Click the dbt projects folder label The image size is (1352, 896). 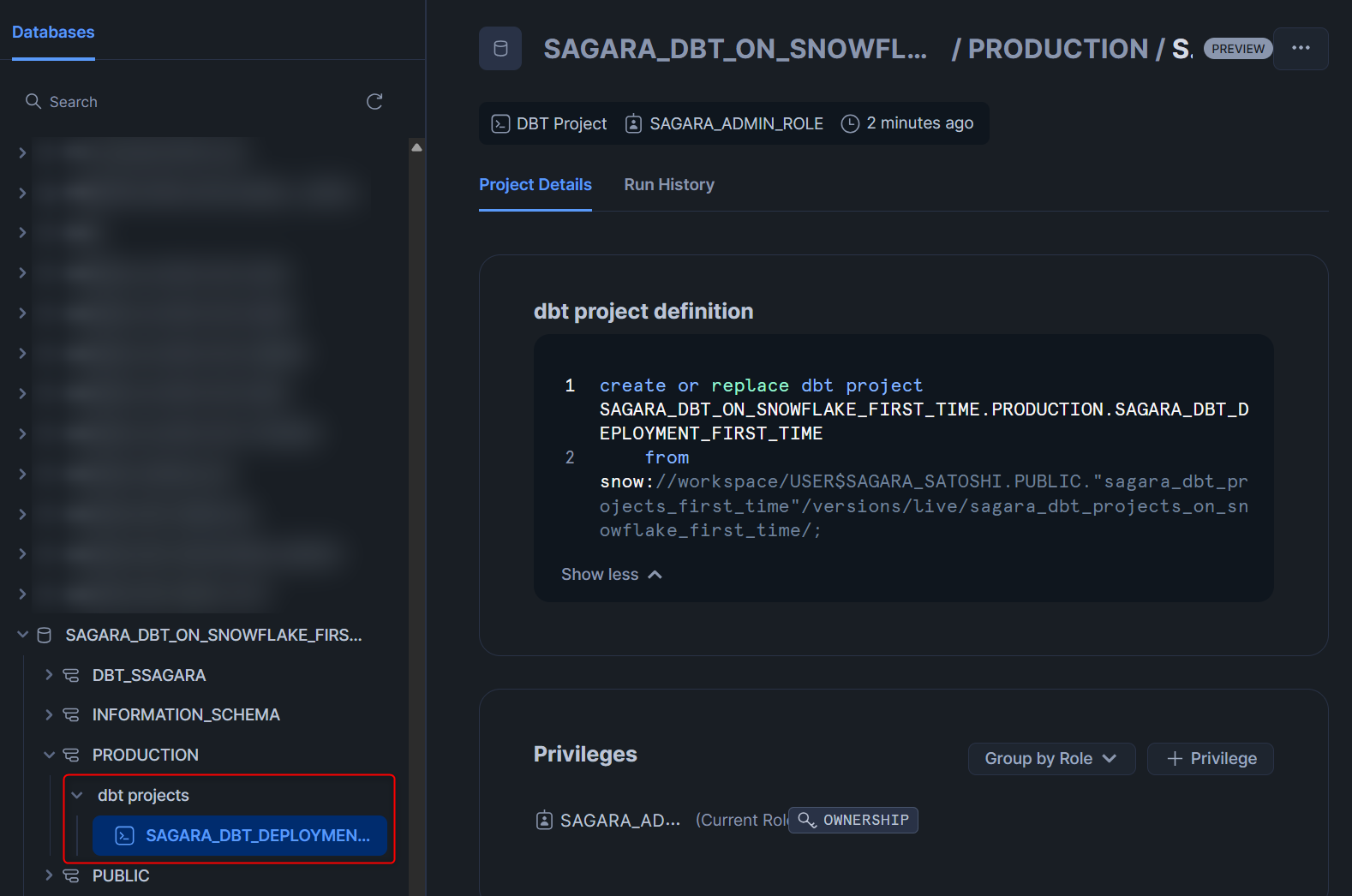[143, 796]
